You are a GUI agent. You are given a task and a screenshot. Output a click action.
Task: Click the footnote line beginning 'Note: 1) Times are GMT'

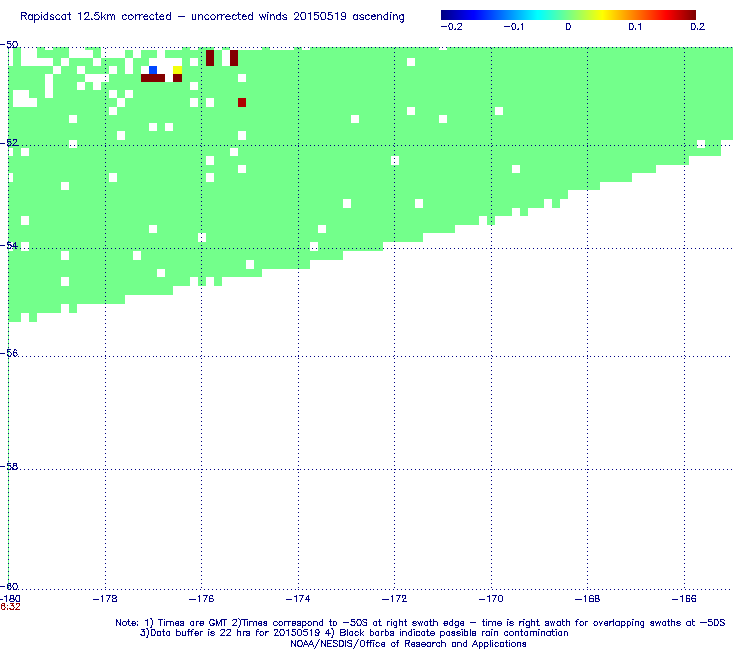tap(420, 623)
